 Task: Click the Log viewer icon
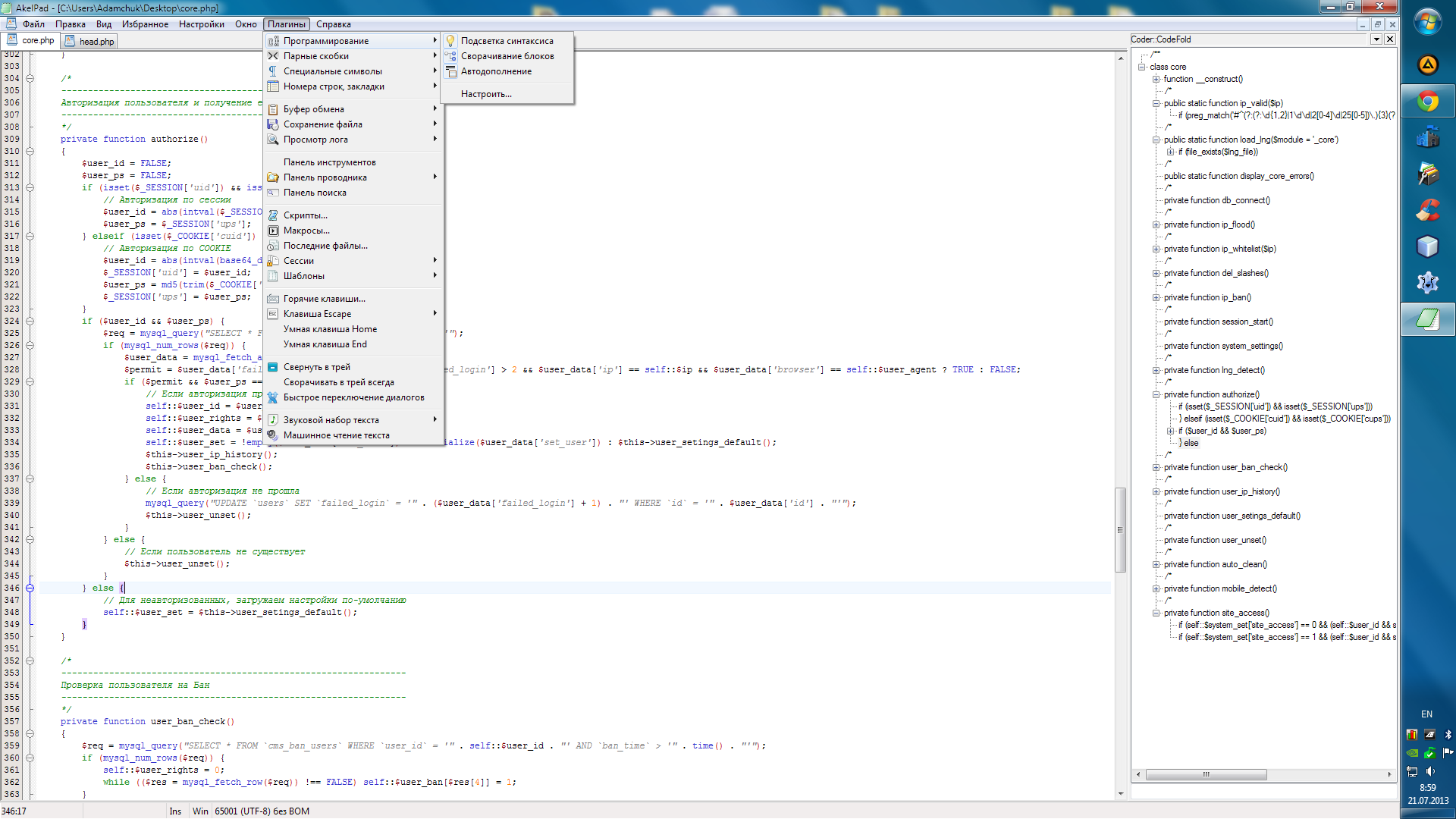pos(273,140)
